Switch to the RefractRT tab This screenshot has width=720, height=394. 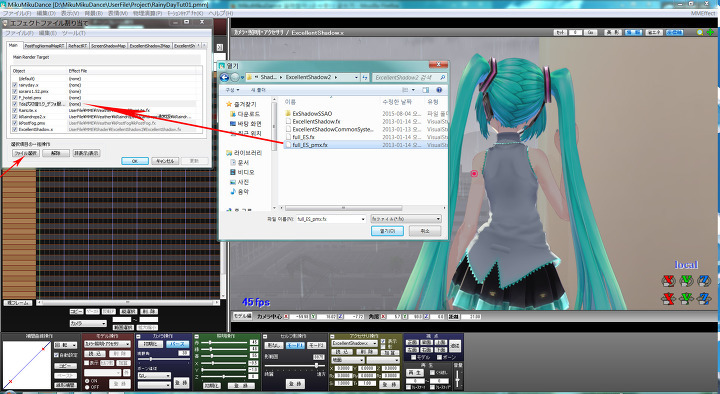78,46
